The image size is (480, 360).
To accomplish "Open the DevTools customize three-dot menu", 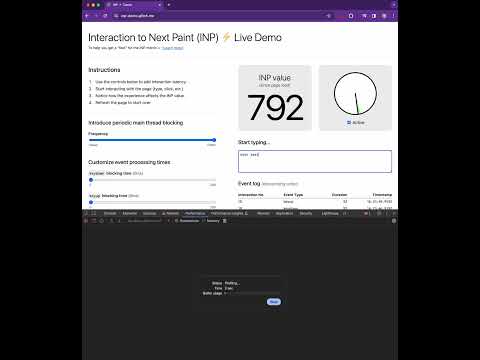I will (x=387, y=213).
